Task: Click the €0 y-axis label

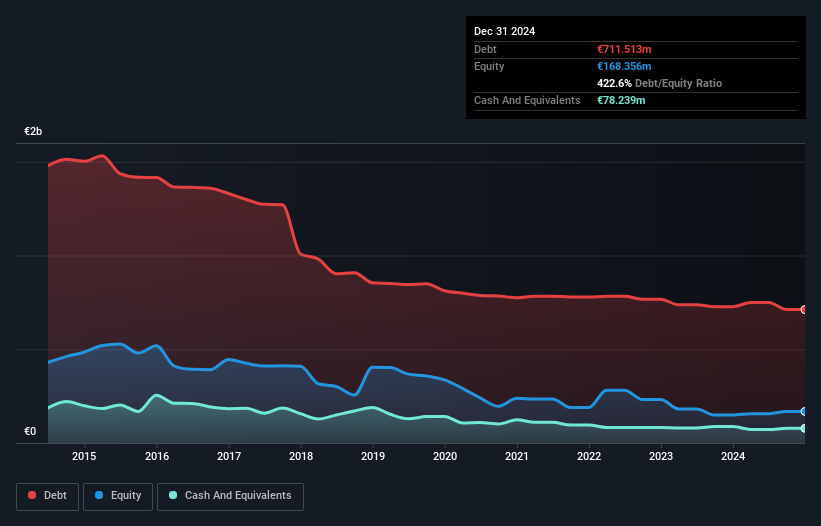Action: pos(30,431)
